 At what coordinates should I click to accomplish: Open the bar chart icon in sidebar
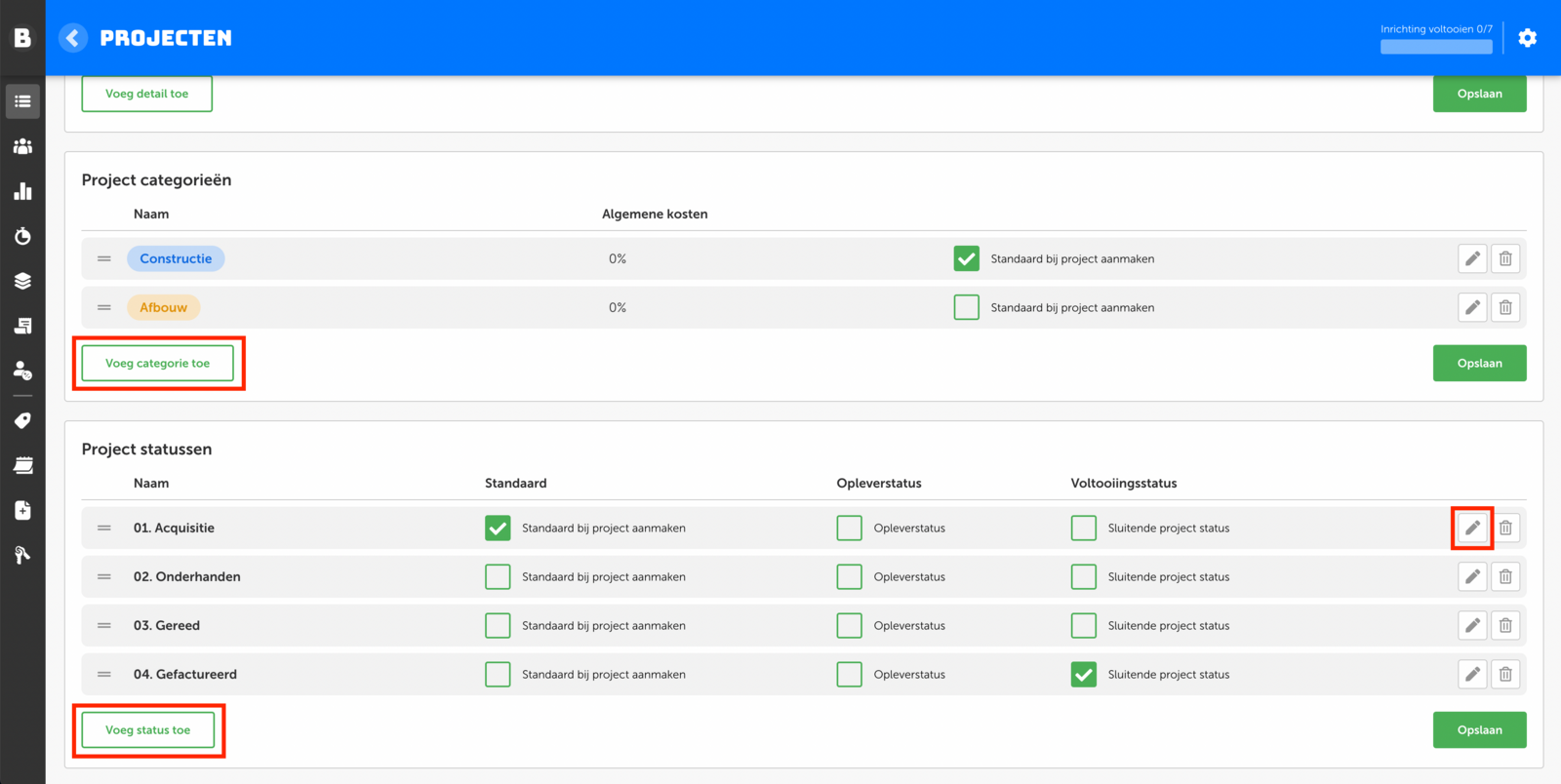click(x=22, y=191)
